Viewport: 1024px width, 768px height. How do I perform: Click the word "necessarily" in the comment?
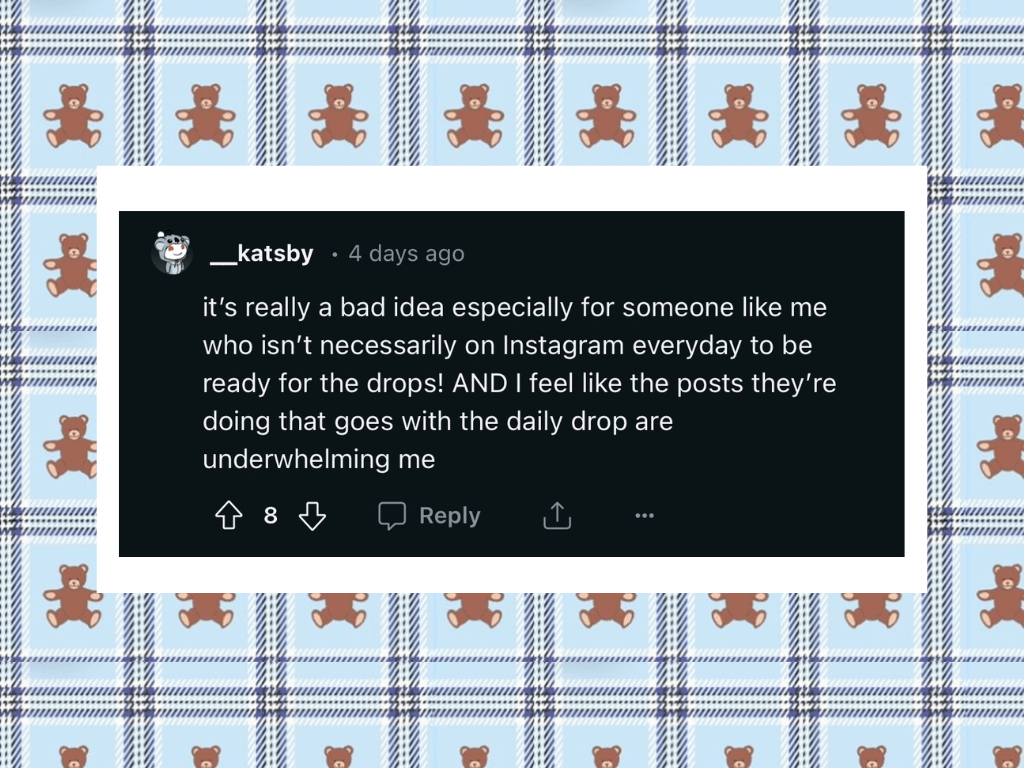click(380, 346)
